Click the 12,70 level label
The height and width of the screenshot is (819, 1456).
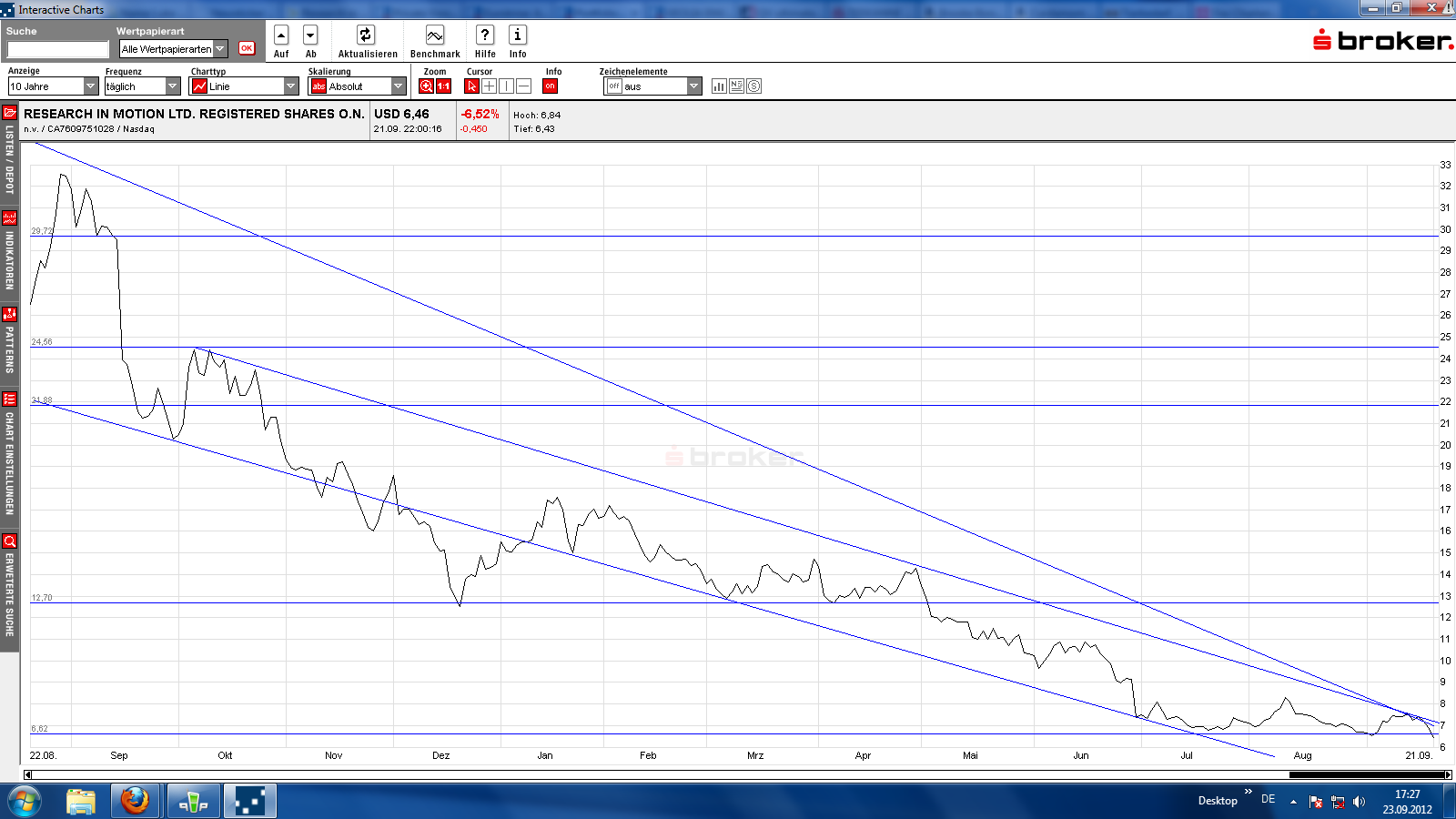pos(42,598)
